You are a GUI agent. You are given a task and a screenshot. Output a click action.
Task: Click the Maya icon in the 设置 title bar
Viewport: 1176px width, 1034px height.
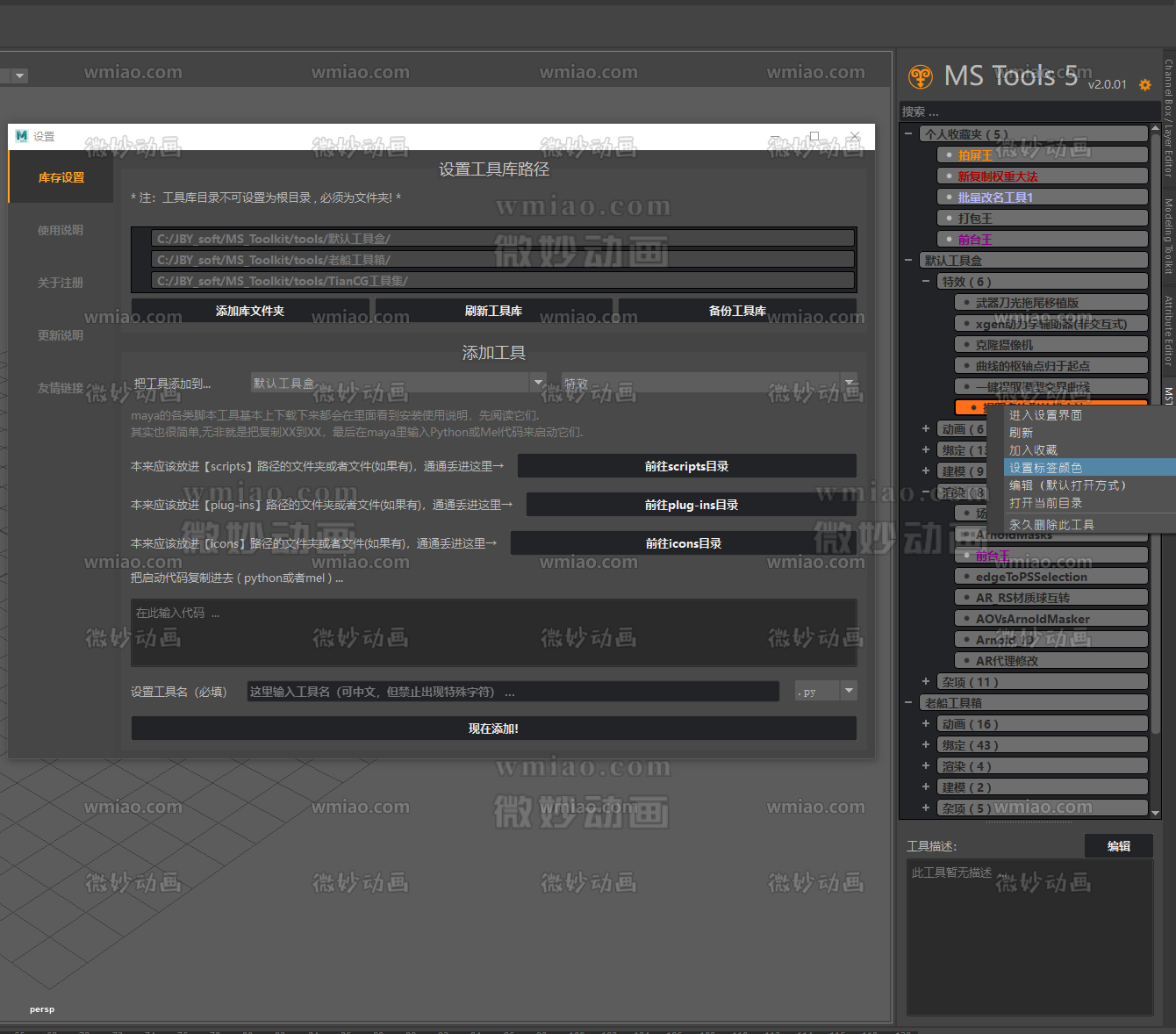click(x=22, y=136)
